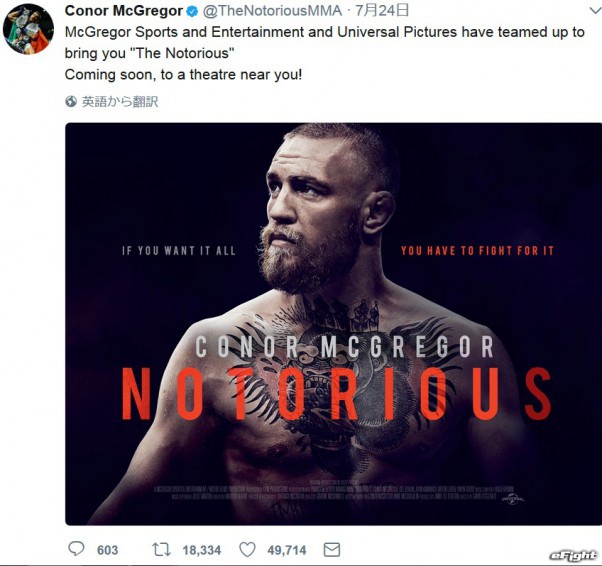Click the 49,714 likes count
Screen dimensions: 602x566
click(285, 550)
